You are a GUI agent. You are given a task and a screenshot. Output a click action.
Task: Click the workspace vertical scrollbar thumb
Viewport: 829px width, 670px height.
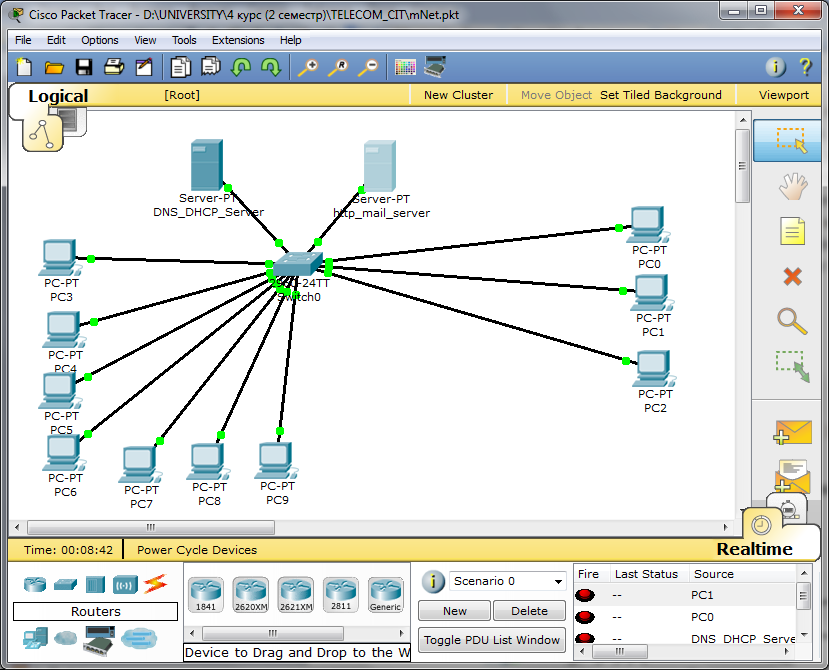point(742,166)
